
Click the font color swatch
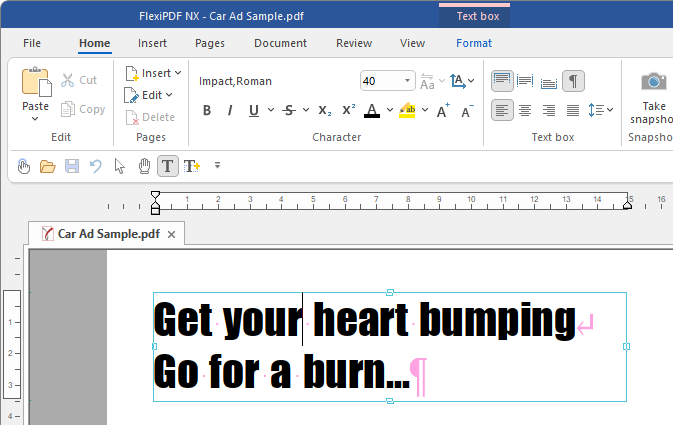coord(372,110)
